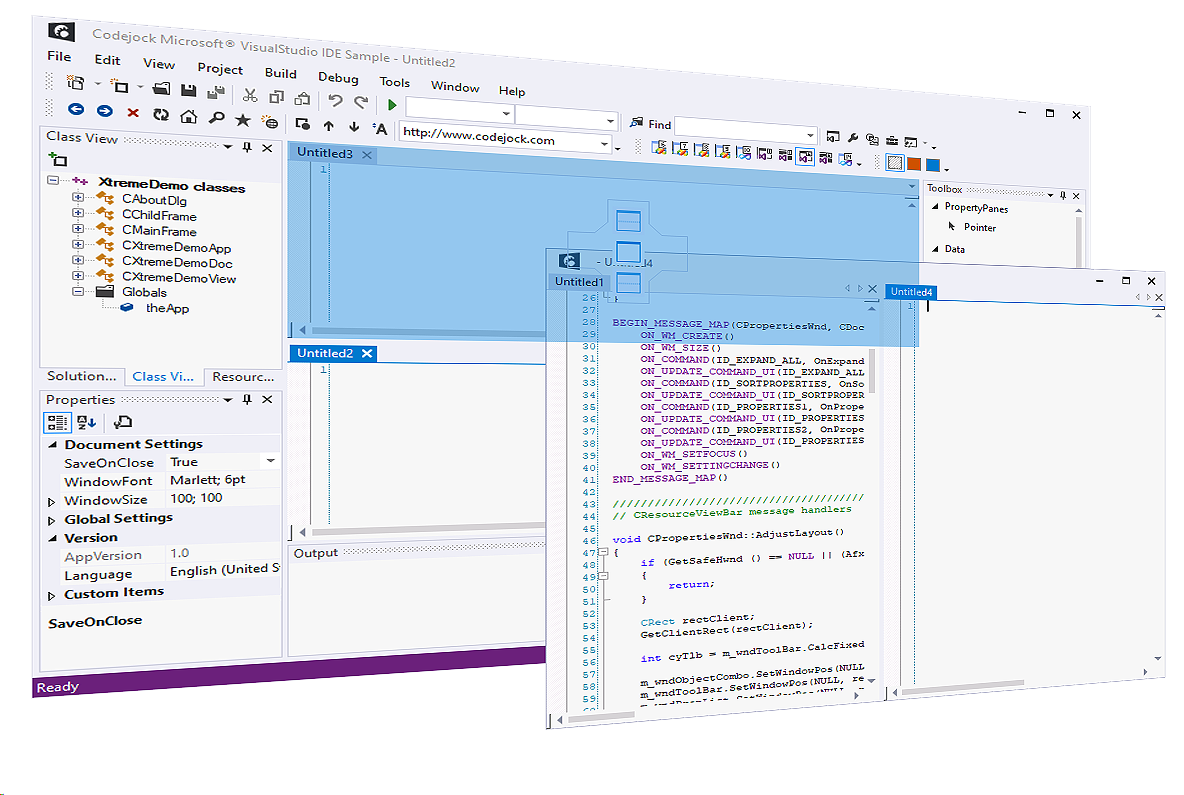
Task: Click the down arrow toolbar icon
Action: pos(354,126)
